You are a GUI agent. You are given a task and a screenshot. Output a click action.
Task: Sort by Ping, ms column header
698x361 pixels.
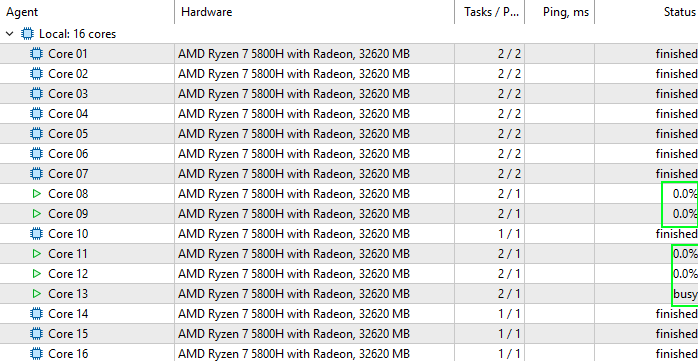(560, 12)
